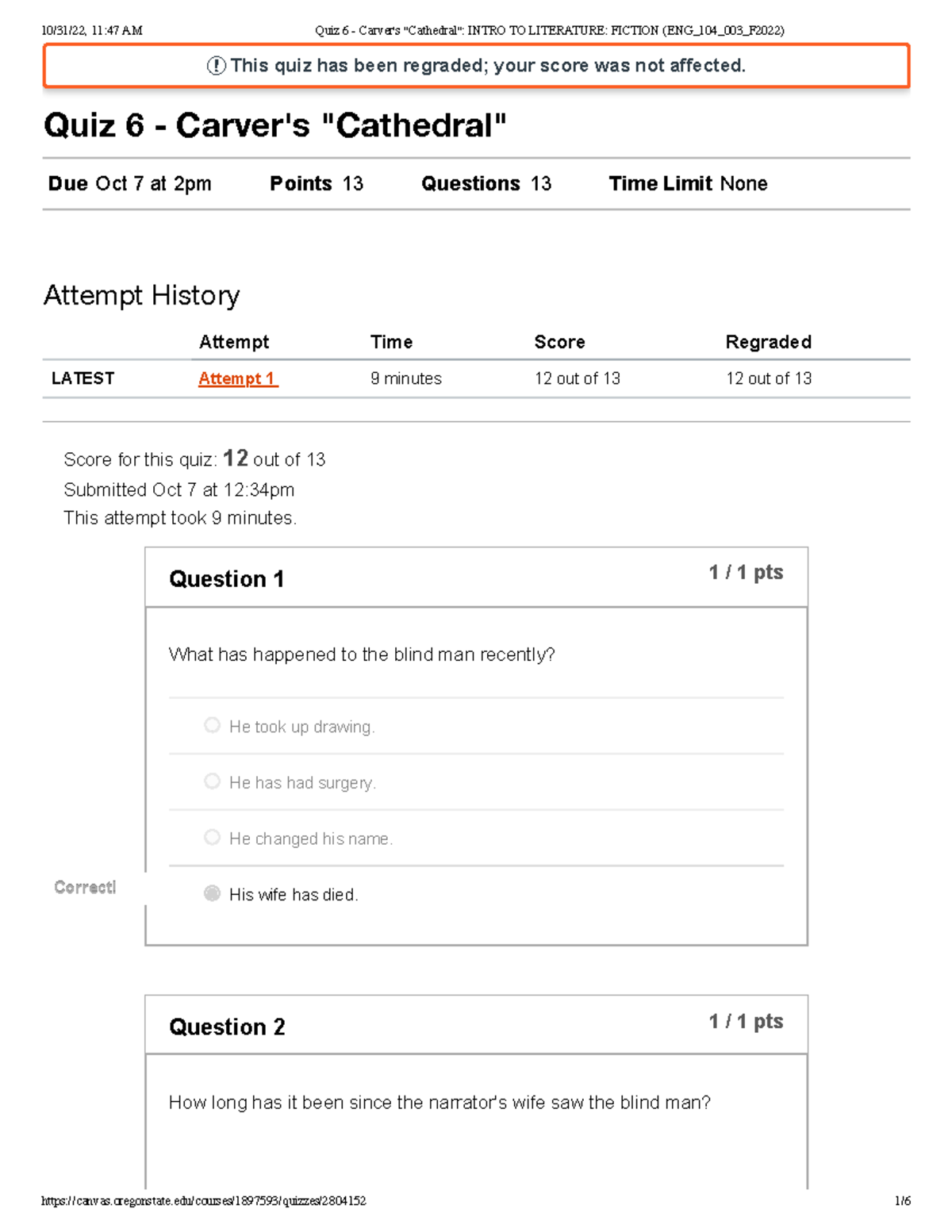Select the radio button for "He took up drawing."

[x=212, y=724]
